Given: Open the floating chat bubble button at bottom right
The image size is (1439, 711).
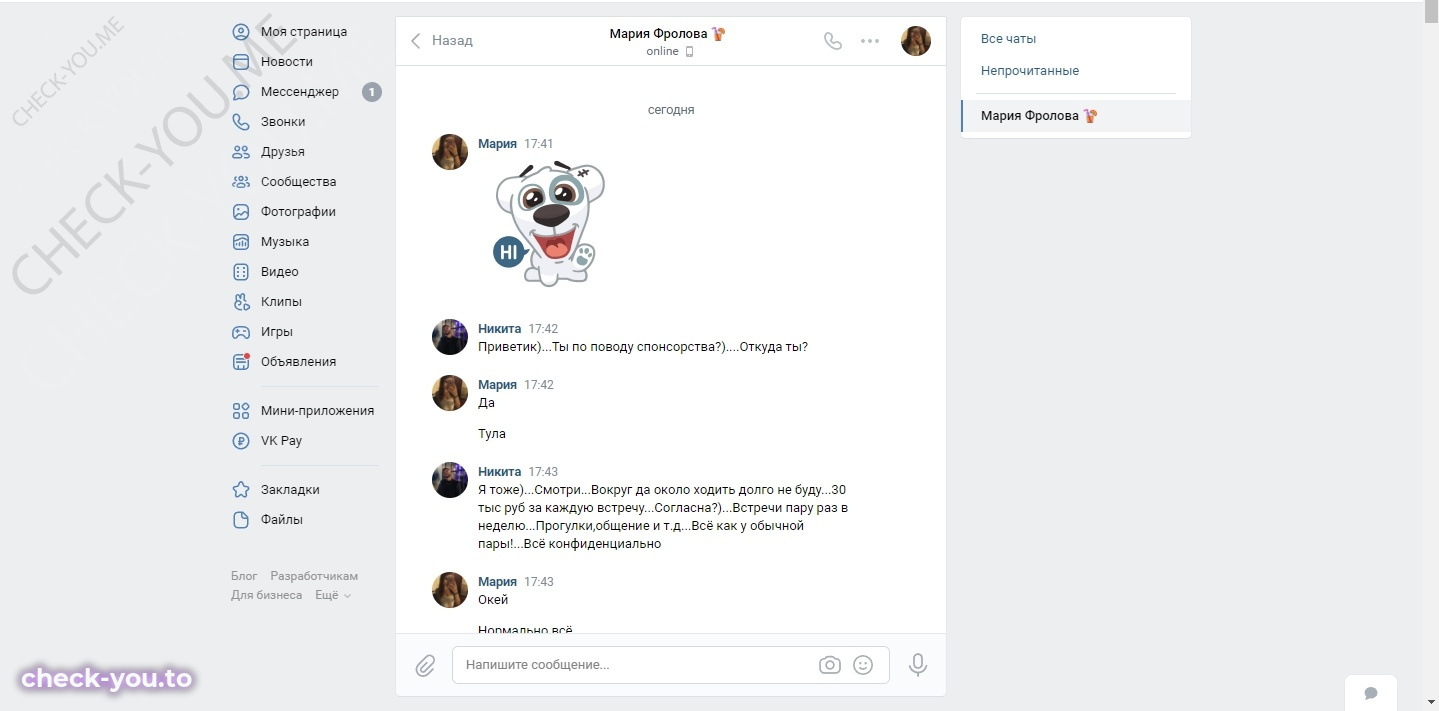Looking at the screenshot, I should click(1371, 693).
